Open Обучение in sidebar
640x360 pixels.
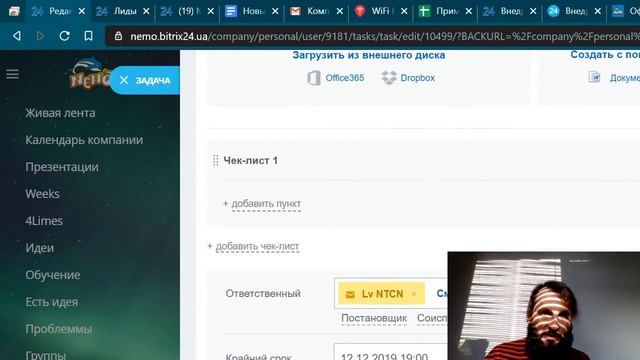click(53, 275)
